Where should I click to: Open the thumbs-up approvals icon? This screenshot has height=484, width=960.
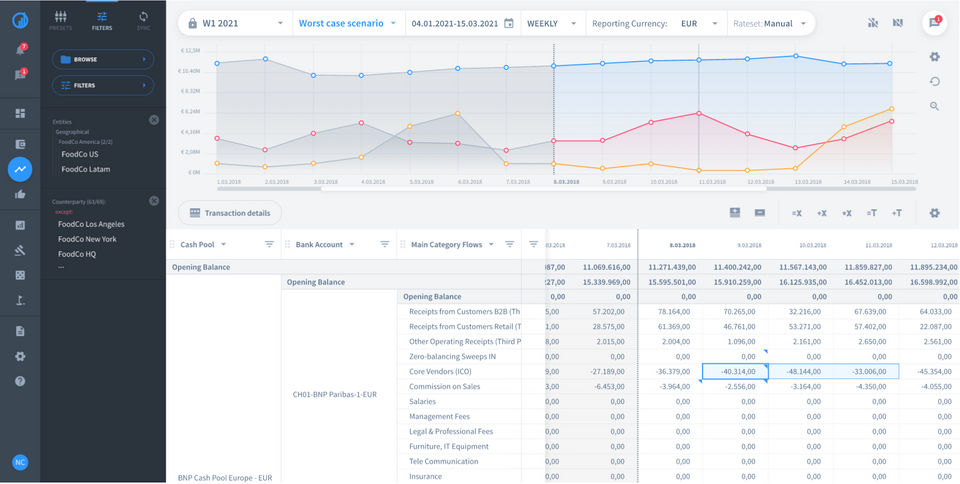(x=20, y=195)
